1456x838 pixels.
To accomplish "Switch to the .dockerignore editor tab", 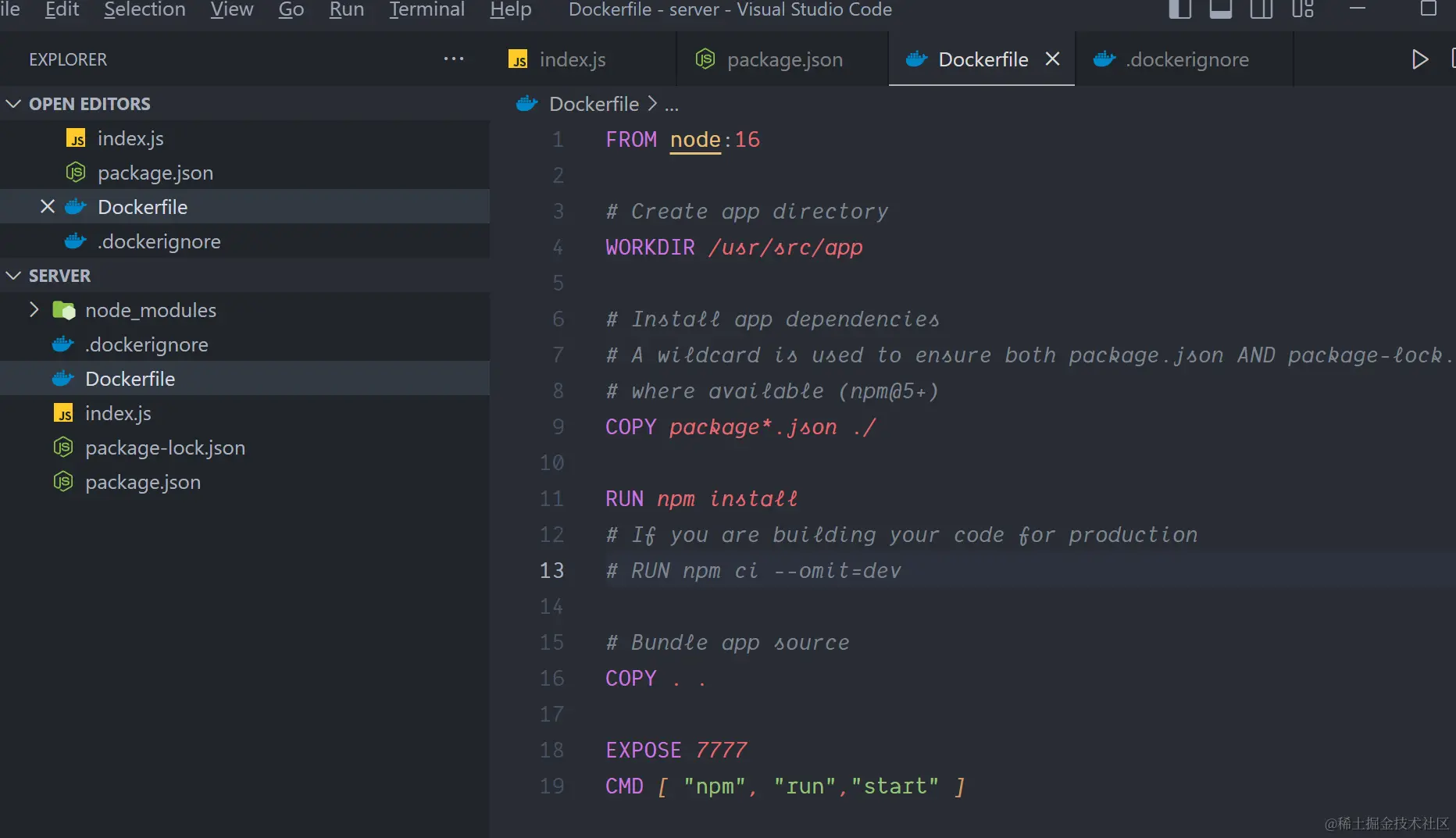I will [x=1184, y=59].
